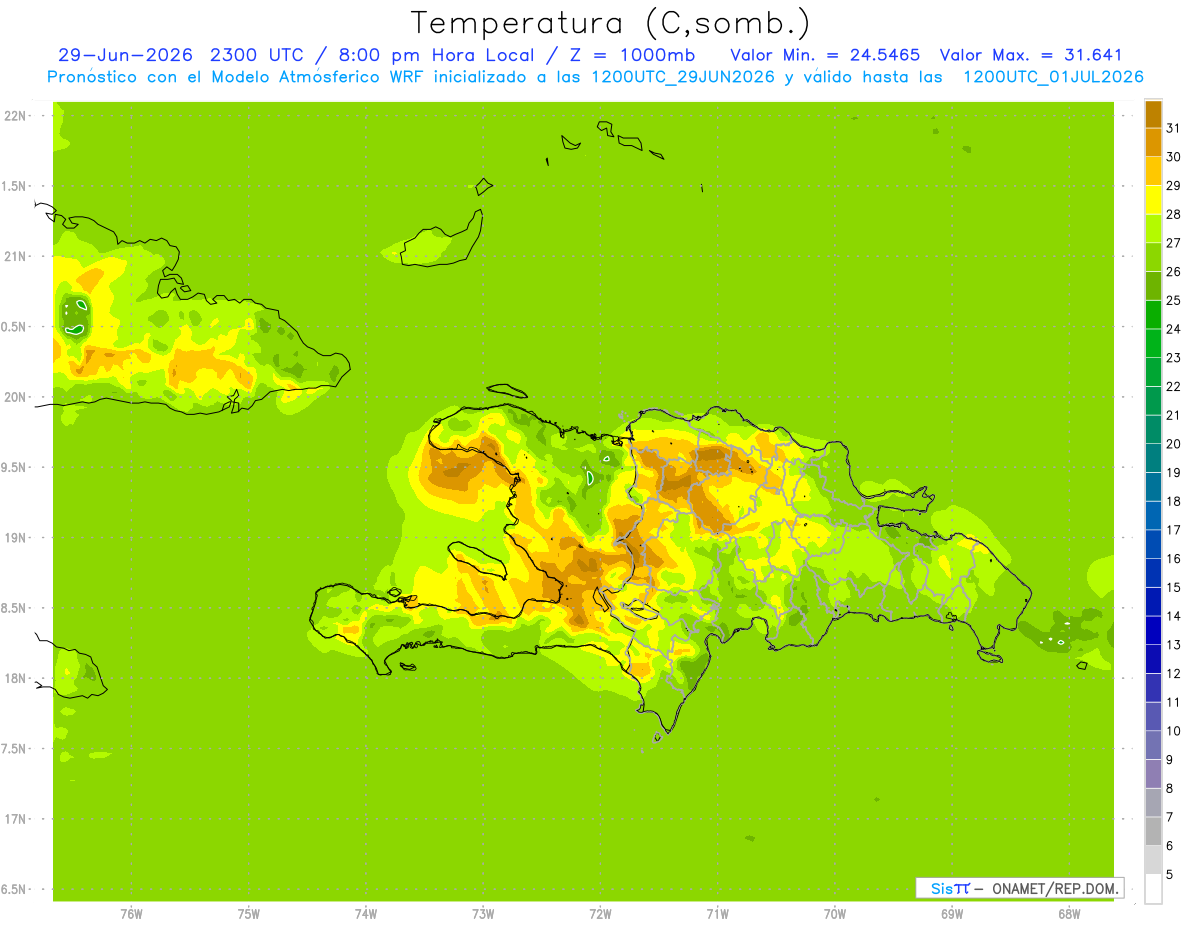The height and width of the screenshot is (927, 1200).
Task: Click the '70W' longitude axis label
Action: 835,914
